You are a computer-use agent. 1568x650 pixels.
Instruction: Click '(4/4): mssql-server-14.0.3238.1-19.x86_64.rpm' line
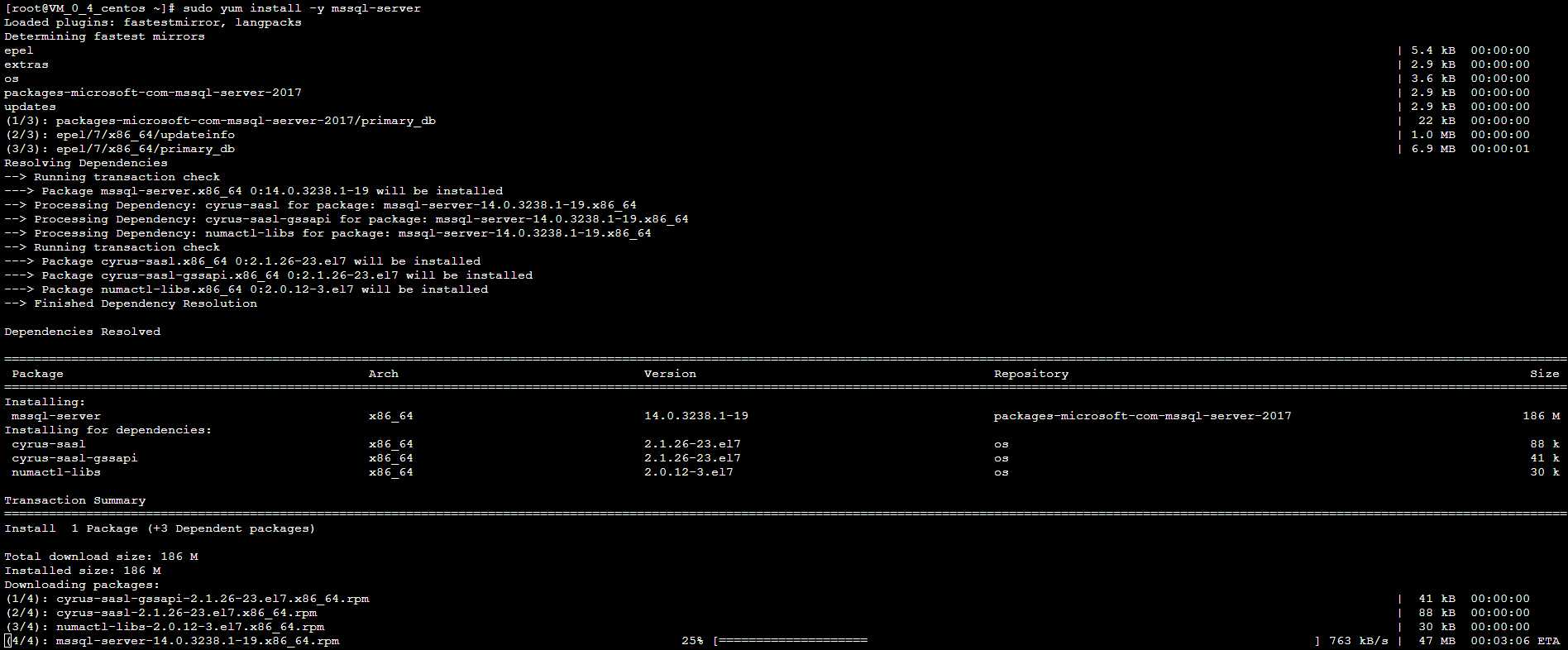point(171,641)
